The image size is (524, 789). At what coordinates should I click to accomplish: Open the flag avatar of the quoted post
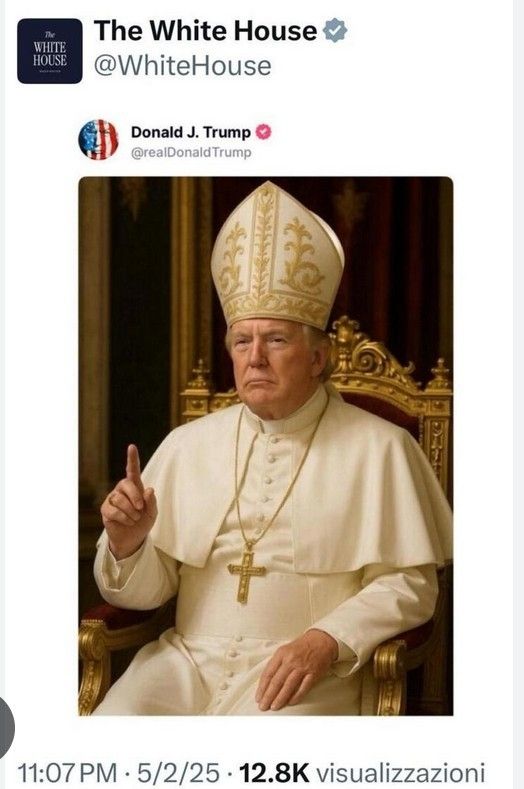pyautogui.click(x=98, y=139)
